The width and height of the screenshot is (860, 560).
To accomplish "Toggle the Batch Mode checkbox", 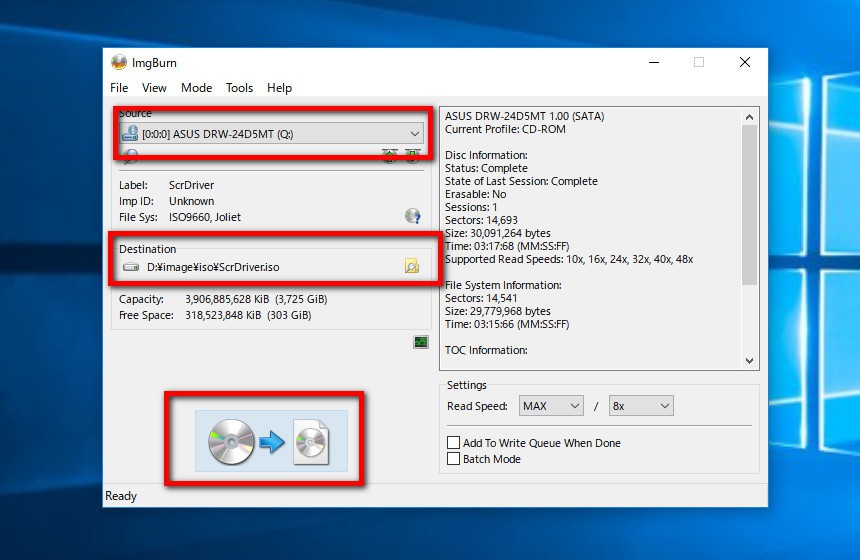I will point(454,459).
